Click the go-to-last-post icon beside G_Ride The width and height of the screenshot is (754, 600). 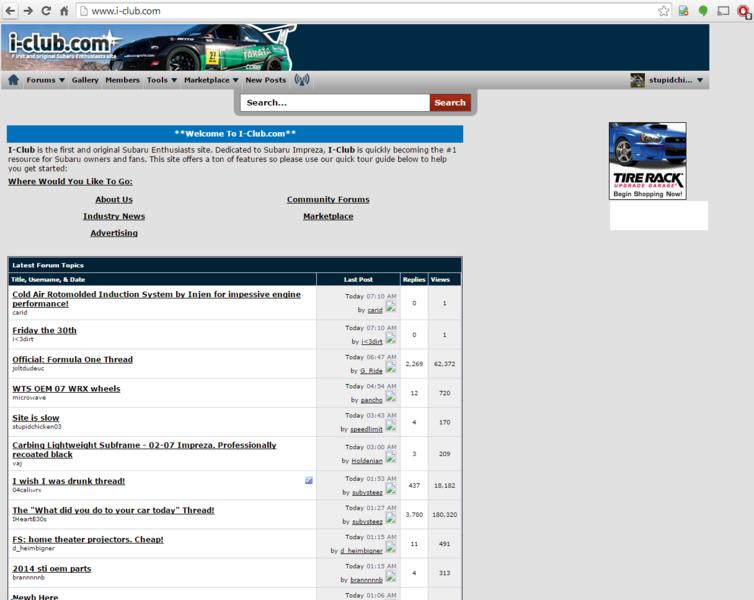[391, 369]
